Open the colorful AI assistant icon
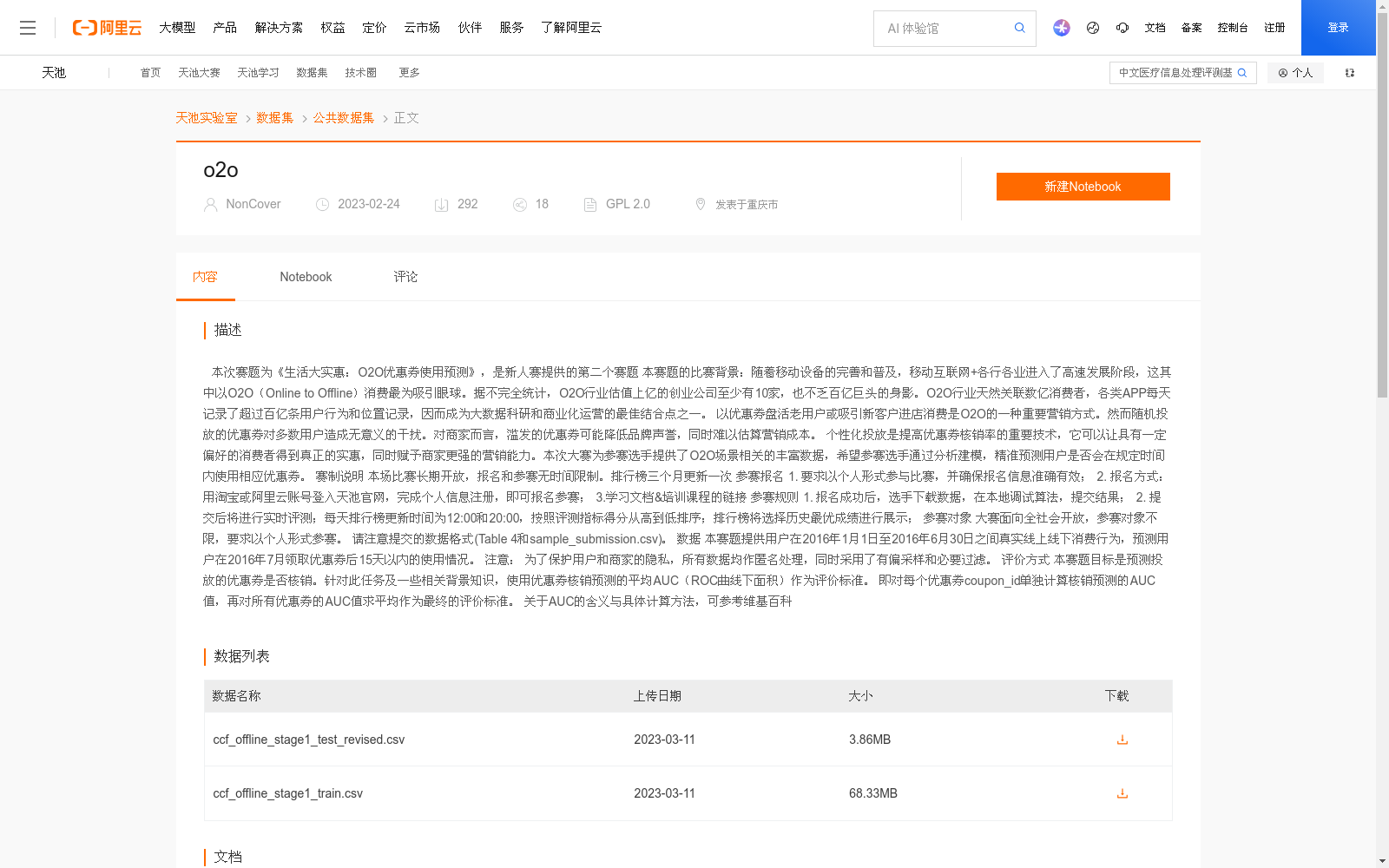The width and height of the screenshot is (1389, 868). [1062, 28]
